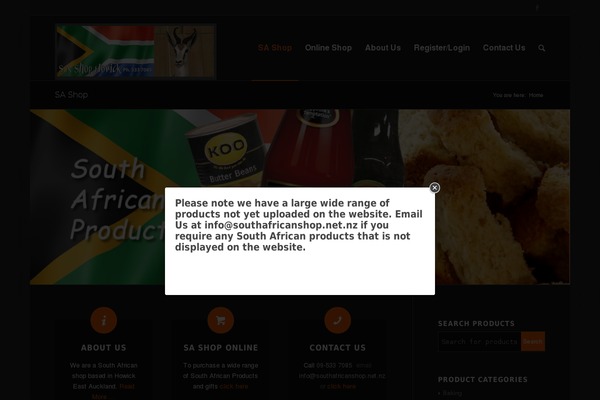
Task: Open the Online Shop menu item
Action: coord(328,48)
